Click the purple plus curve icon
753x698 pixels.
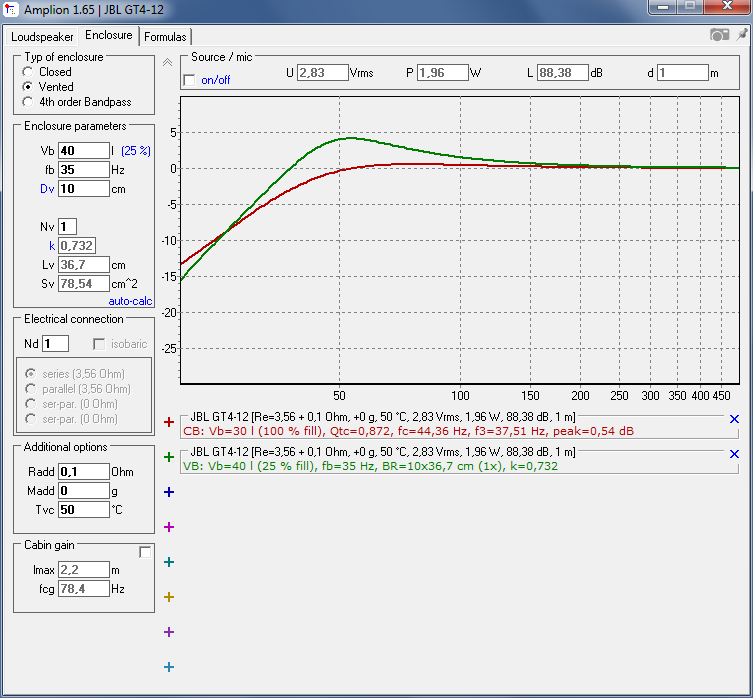point(169,632)
